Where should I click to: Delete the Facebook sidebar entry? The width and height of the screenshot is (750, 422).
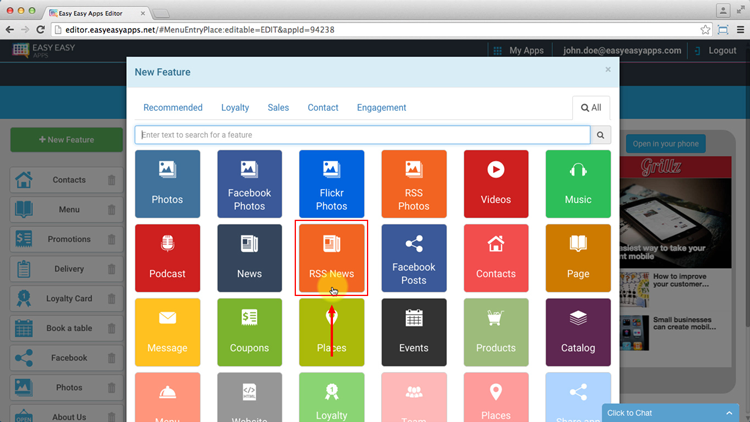tap(111, 358)
